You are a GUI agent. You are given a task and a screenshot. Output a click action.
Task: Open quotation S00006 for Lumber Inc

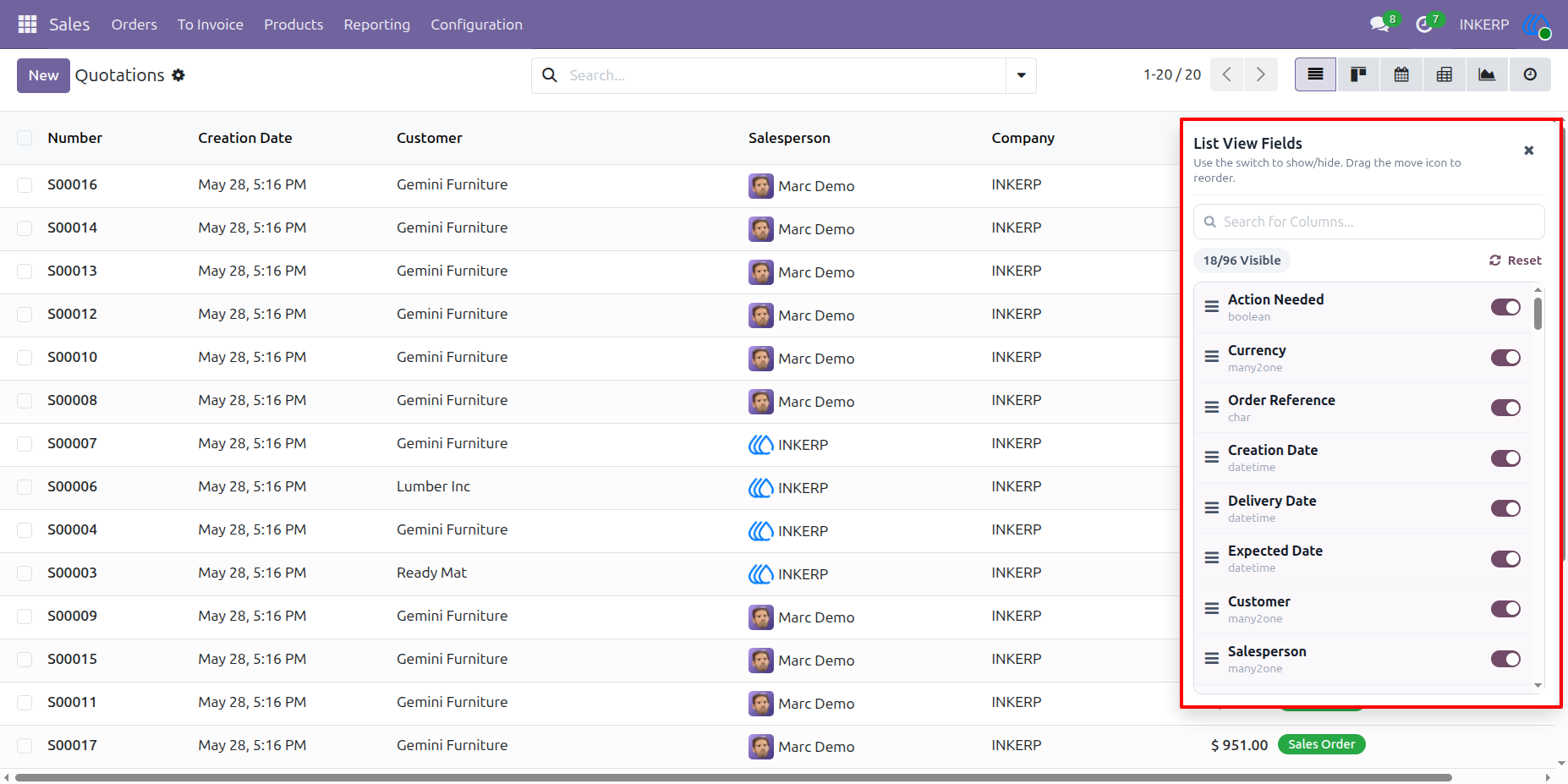pos(72,487)
